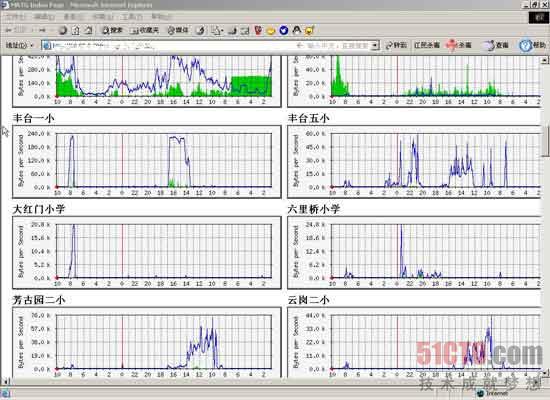The width and height of the screenshot is (550, 400).
Task: Click the yellow round toolbar icon
Action: 271,31
